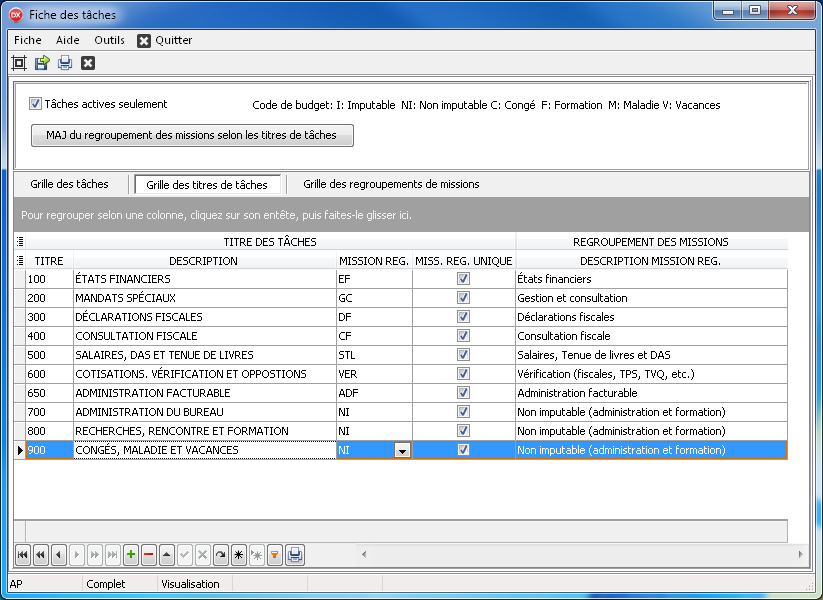The image size is (823, 600).
Task: Add a new record with green plus
Action: [x=131, y=555]
